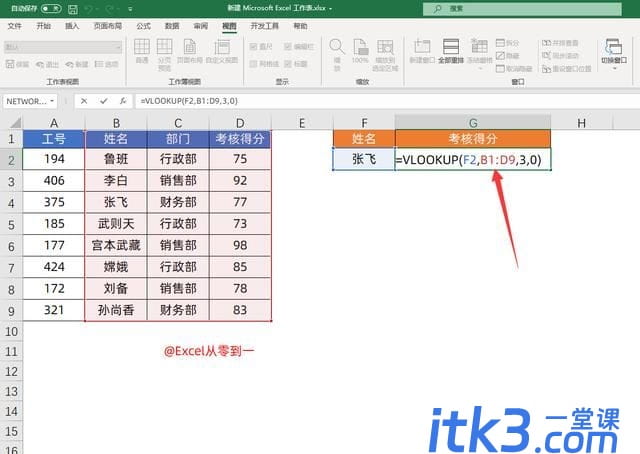Open the Help (帮助) tab
The height and width of the screenshot is (454, 640).
[300, 26]
